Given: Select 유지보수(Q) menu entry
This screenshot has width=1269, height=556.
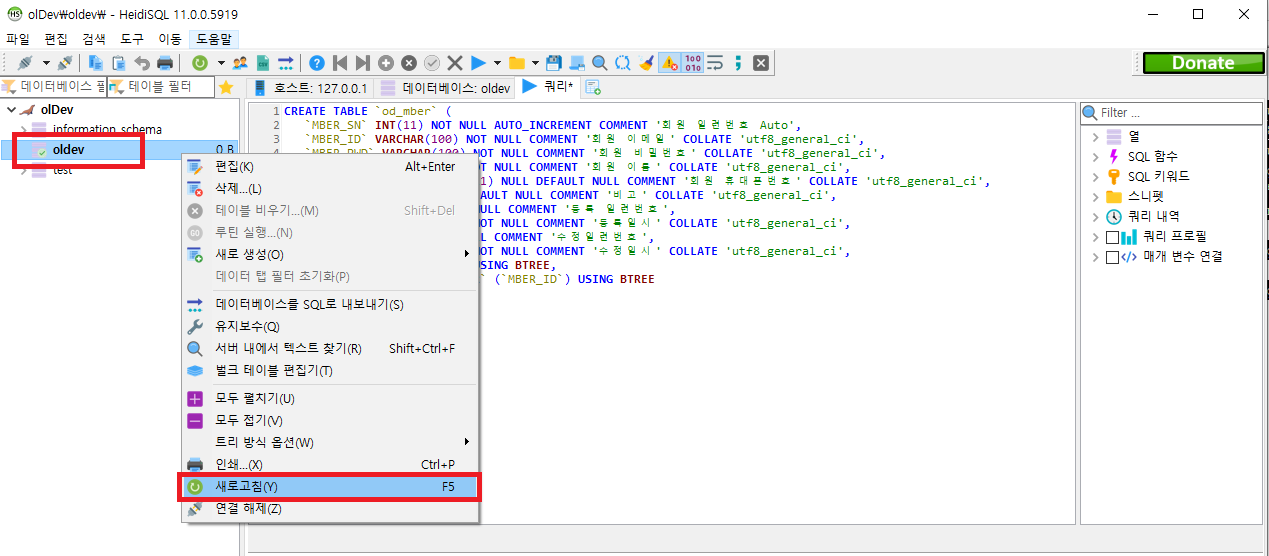Looking at the screenshot, I should tap(330, 326).
